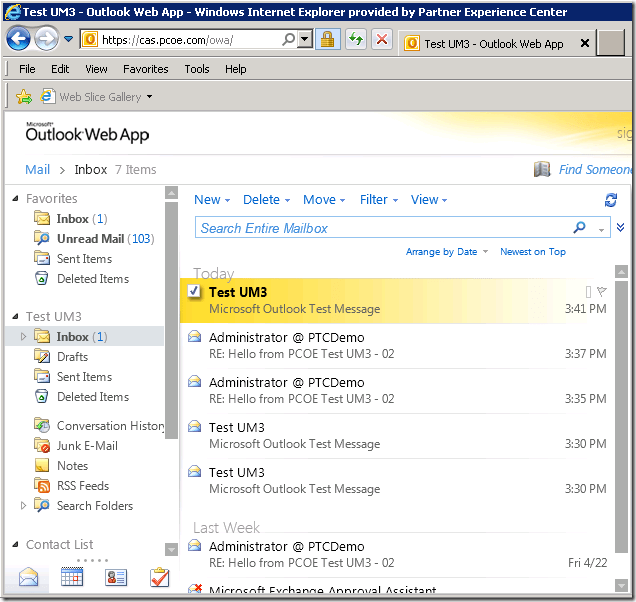Expand the advanced search chevron
636x602 pixels.
pyautogui.click(x=620, y=227)
